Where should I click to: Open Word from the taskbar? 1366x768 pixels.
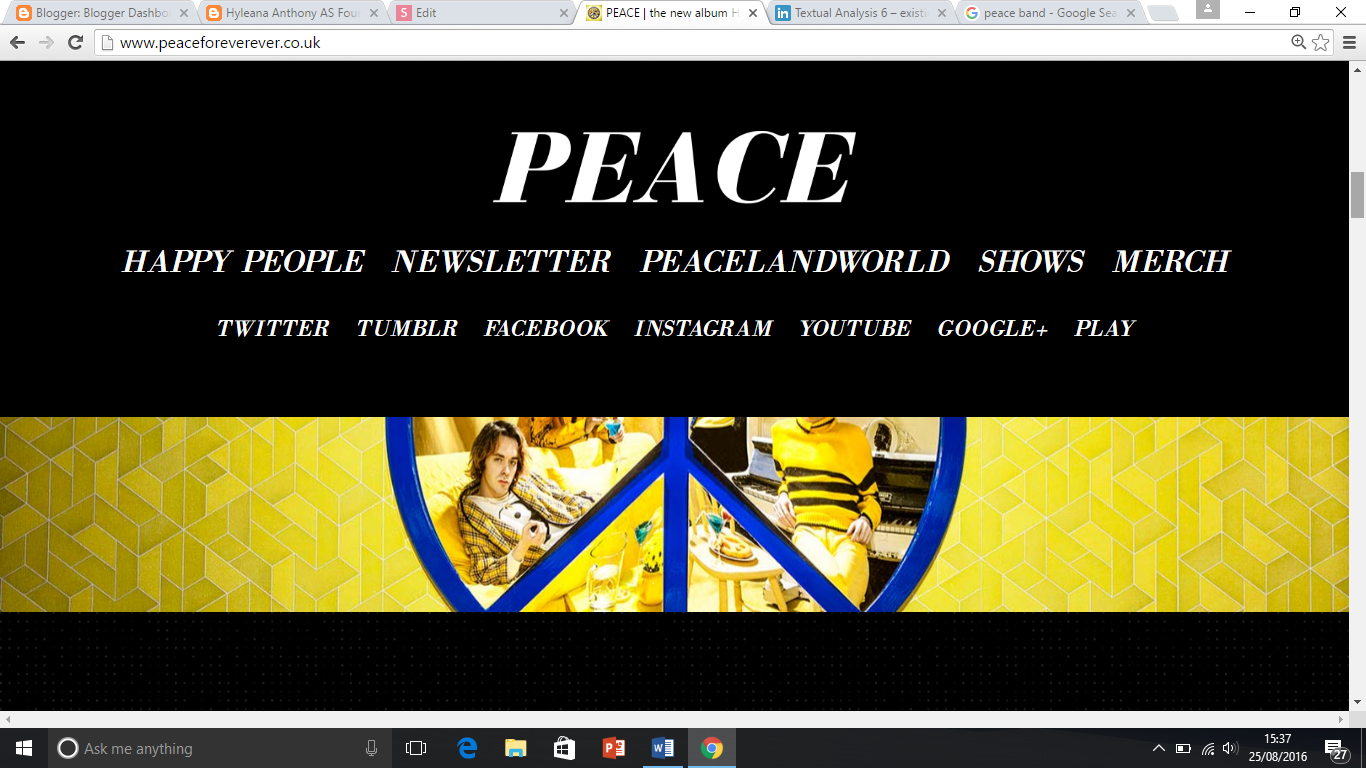tap(662, 748)
